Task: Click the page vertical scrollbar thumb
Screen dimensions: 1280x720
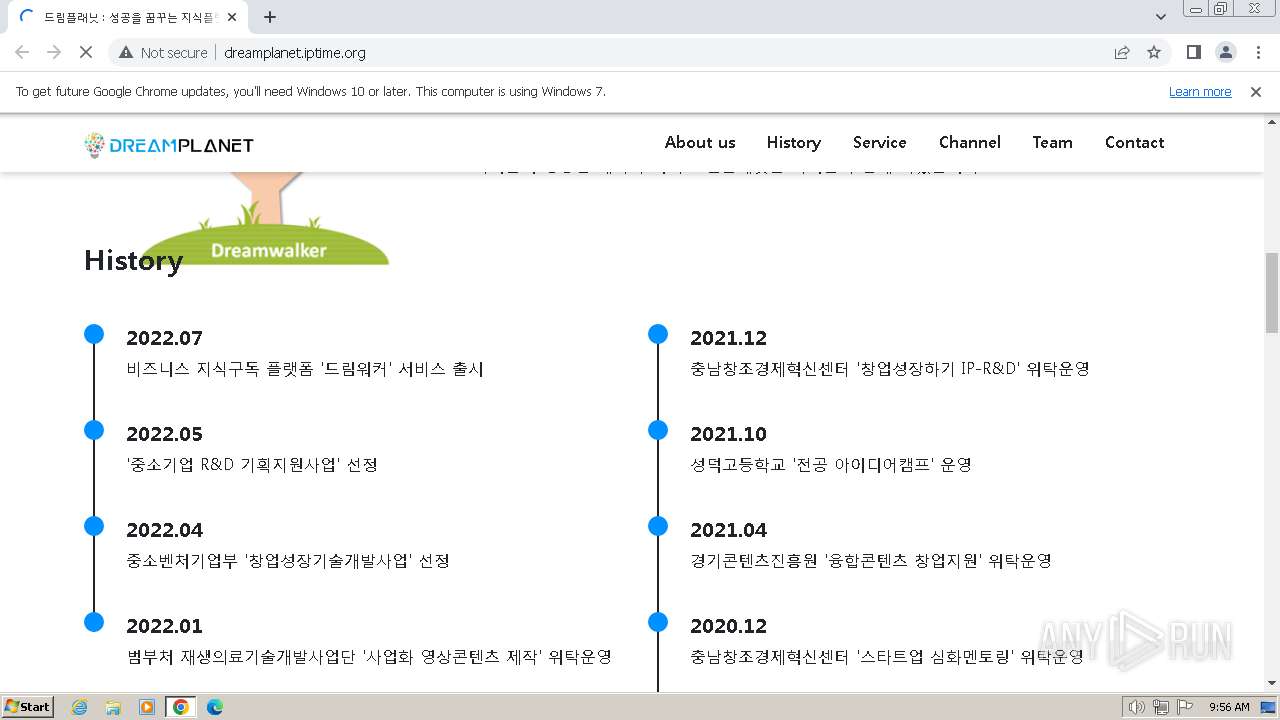Action: point(1272,292)
